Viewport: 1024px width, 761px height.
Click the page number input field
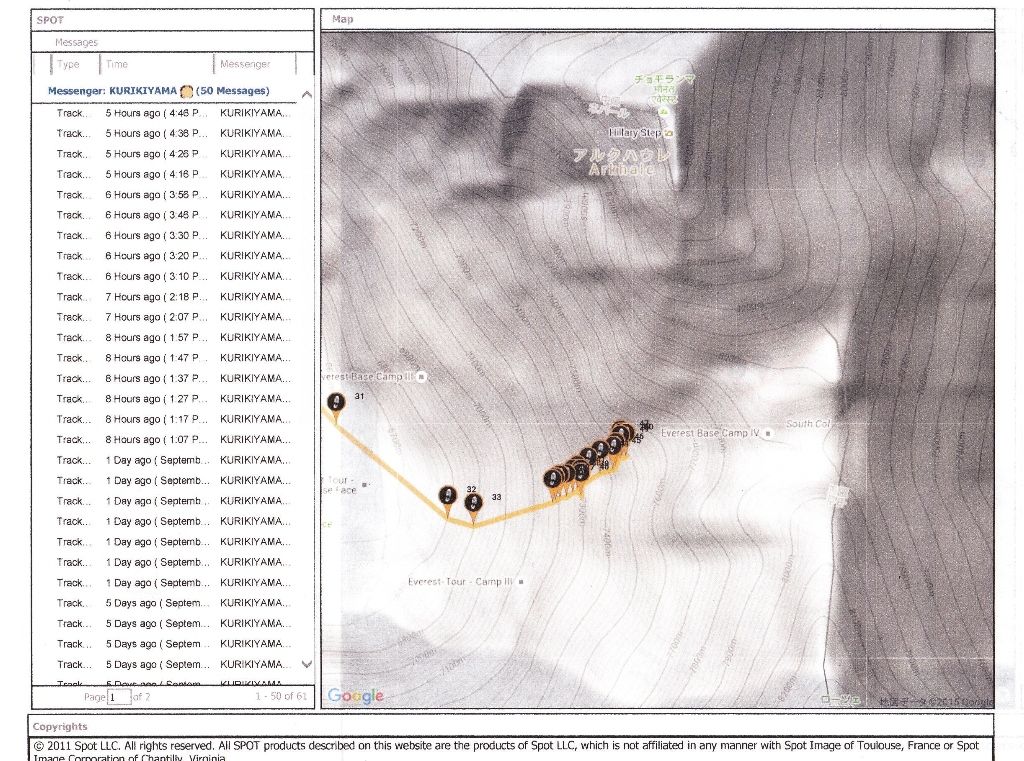(x=119, y=697)
